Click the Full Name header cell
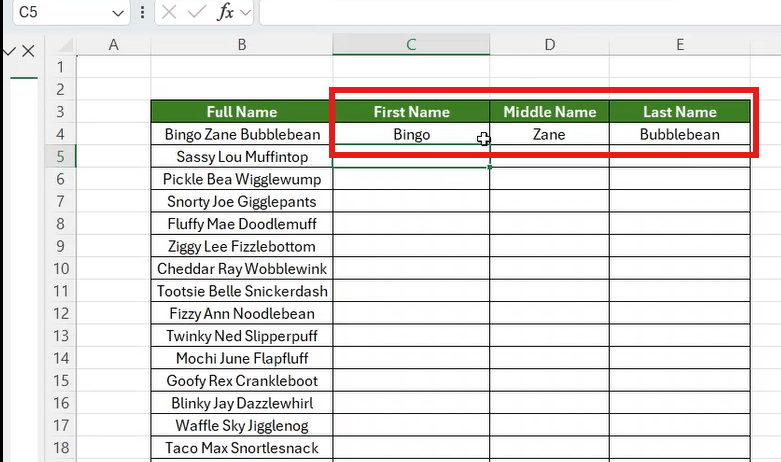 (242, 112)
